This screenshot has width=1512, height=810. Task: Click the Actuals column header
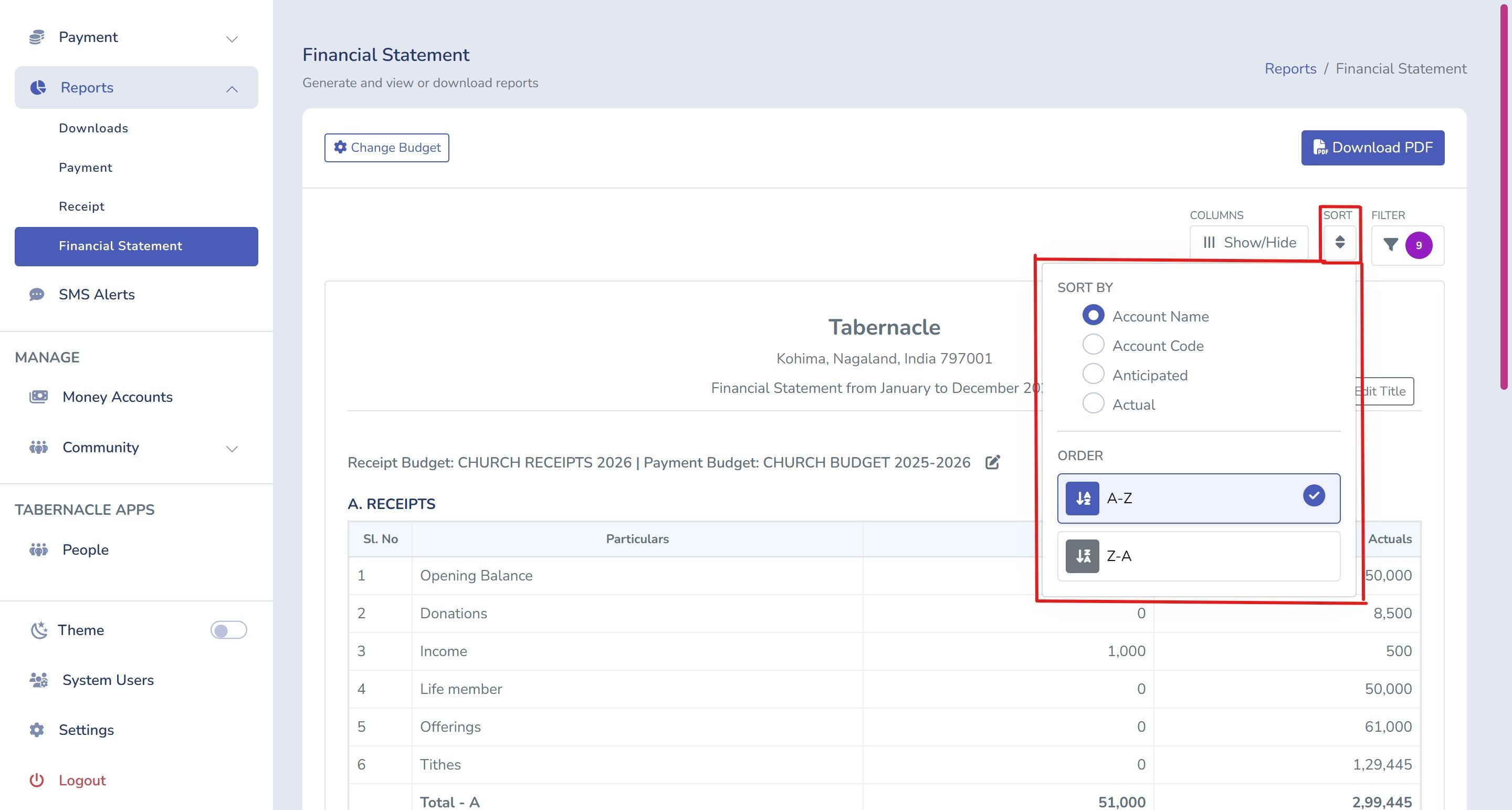point(1389,539)
